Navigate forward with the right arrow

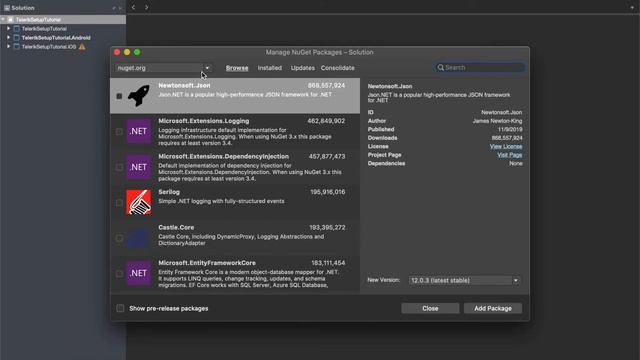(147, 7)
